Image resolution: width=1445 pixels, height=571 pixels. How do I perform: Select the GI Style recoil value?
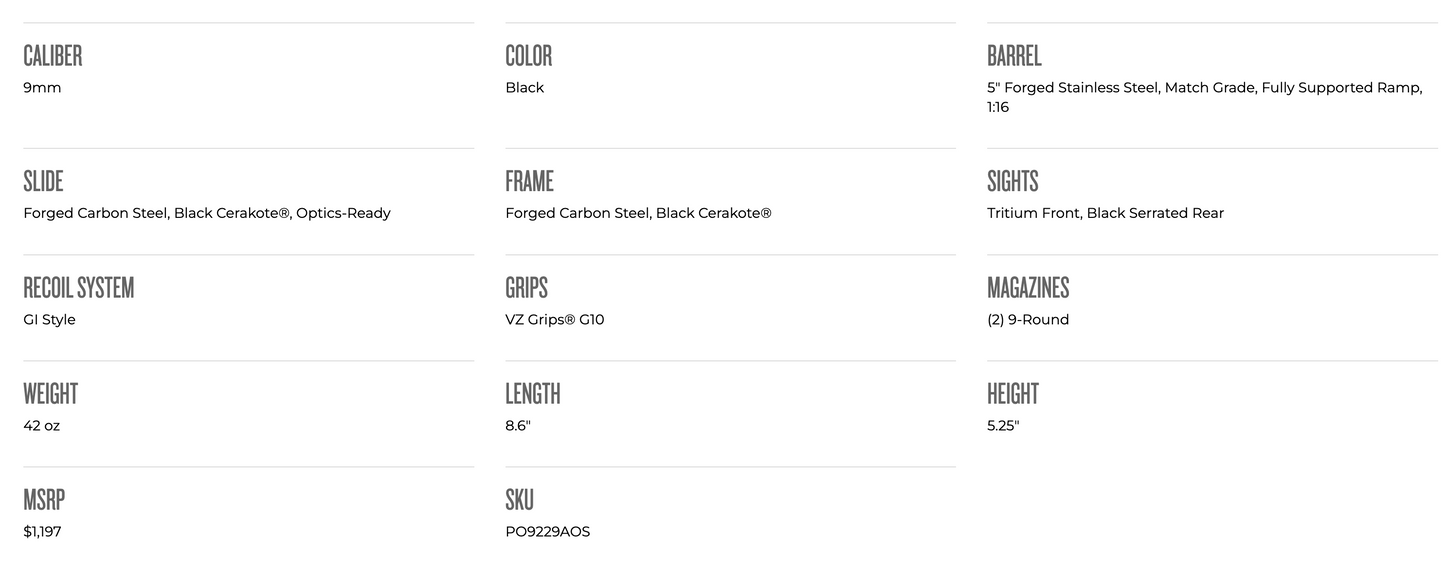point(50,320)
